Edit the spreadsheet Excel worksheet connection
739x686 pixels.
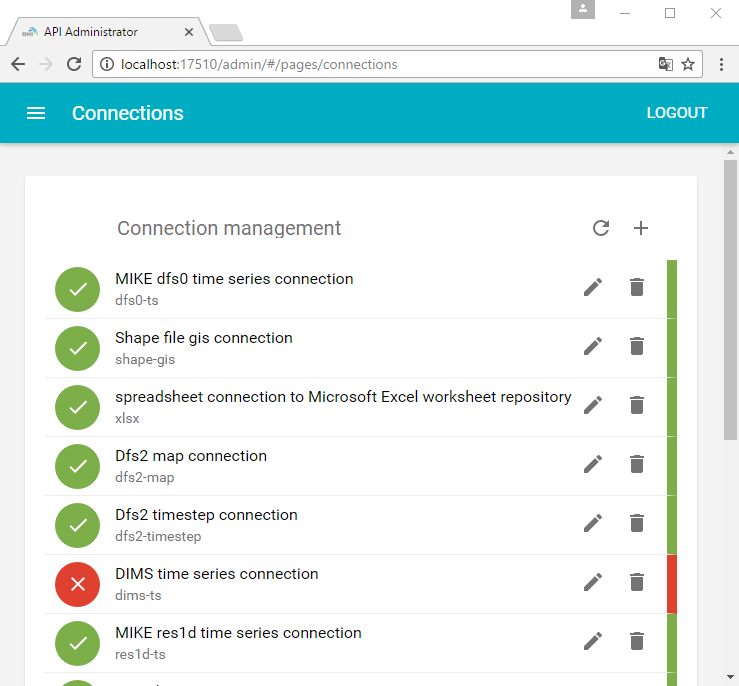593,405
